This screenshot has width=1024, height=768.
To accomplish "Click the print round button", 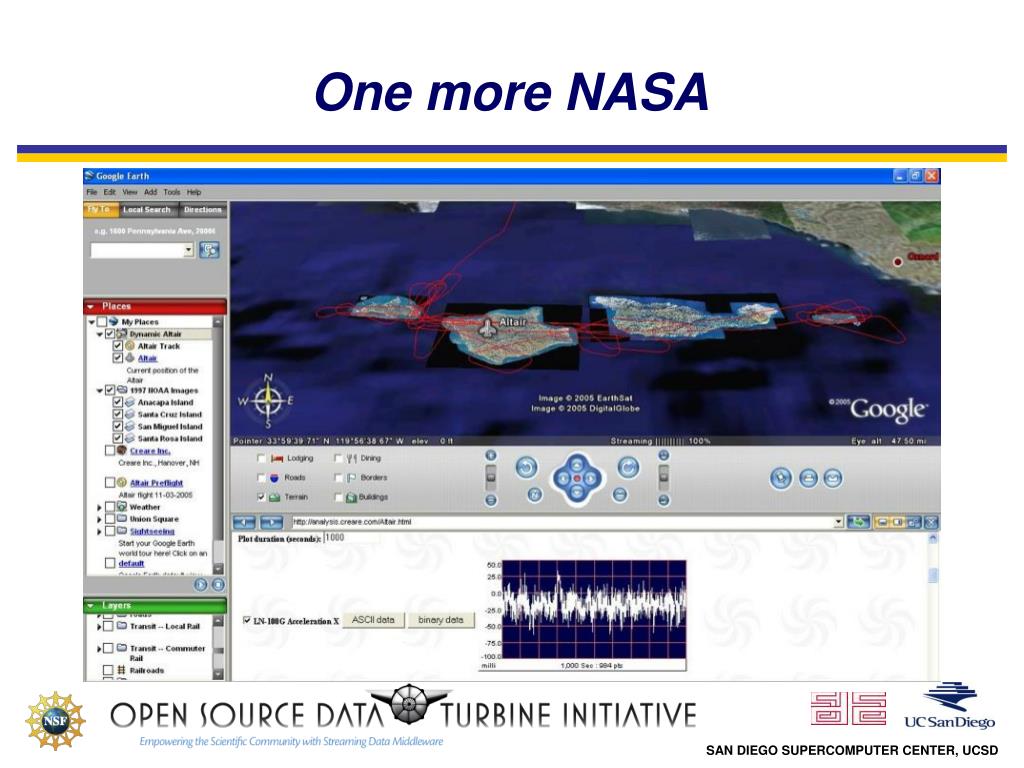I will tap(808, 478).
